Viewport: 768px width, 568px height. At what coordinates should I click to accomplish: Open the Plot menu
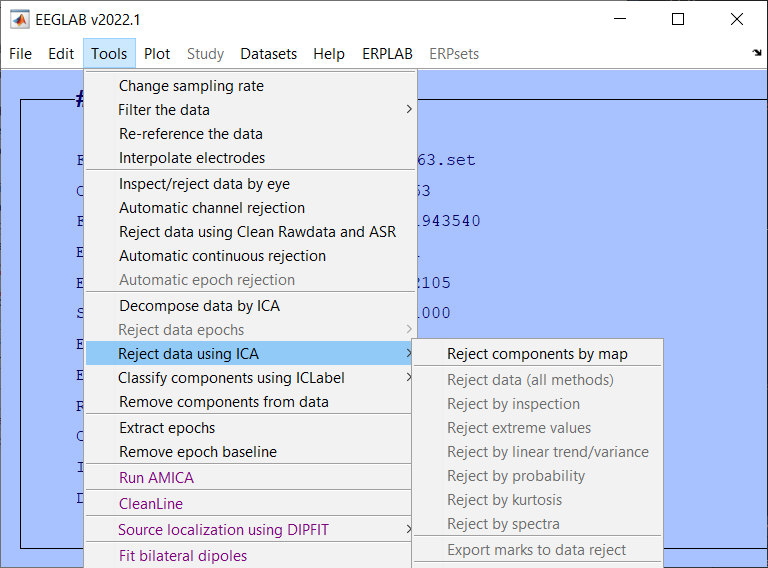[x=157, y=54]
